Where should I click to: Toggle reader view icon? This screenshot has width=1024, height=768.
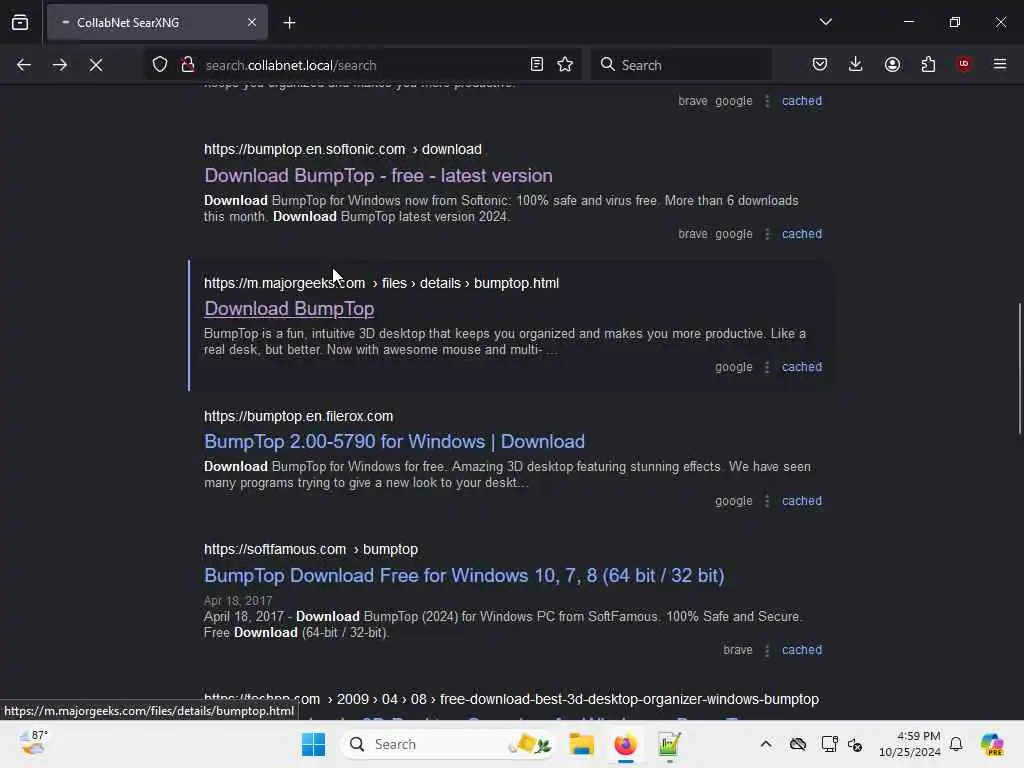537,65
